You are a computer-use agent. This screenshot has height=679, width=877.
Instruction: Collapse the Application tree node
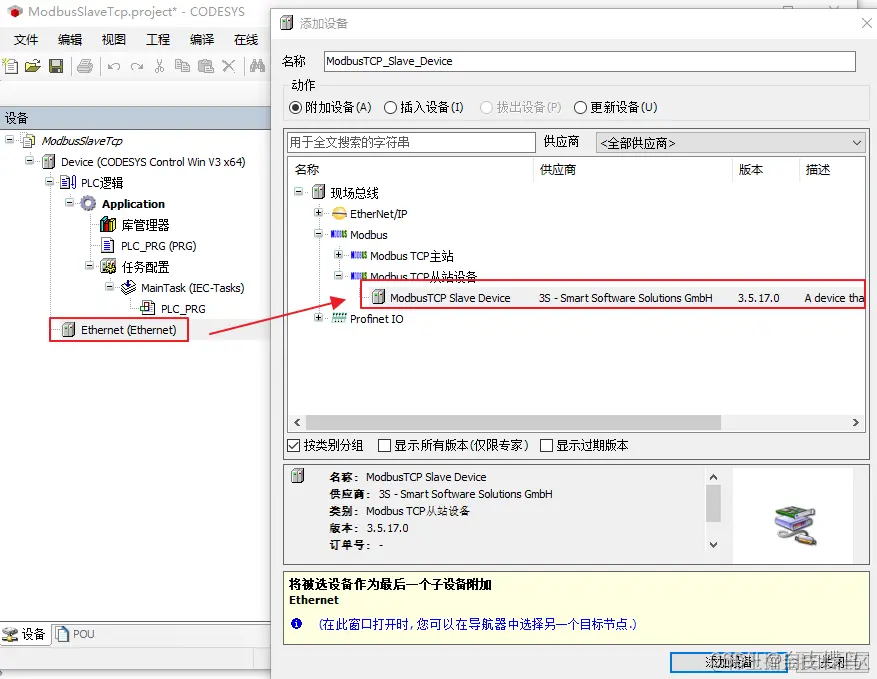[69, 202]
